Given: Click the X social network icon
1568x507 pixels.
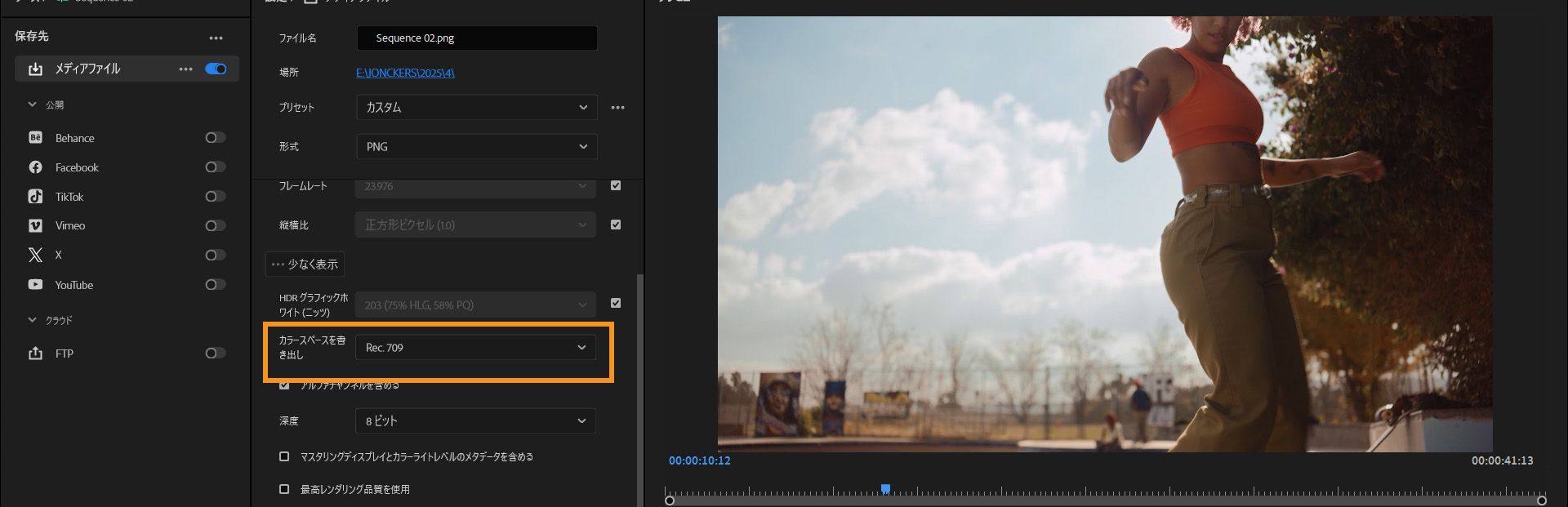Looking at the screenshot, I should (x=35, y=255).
